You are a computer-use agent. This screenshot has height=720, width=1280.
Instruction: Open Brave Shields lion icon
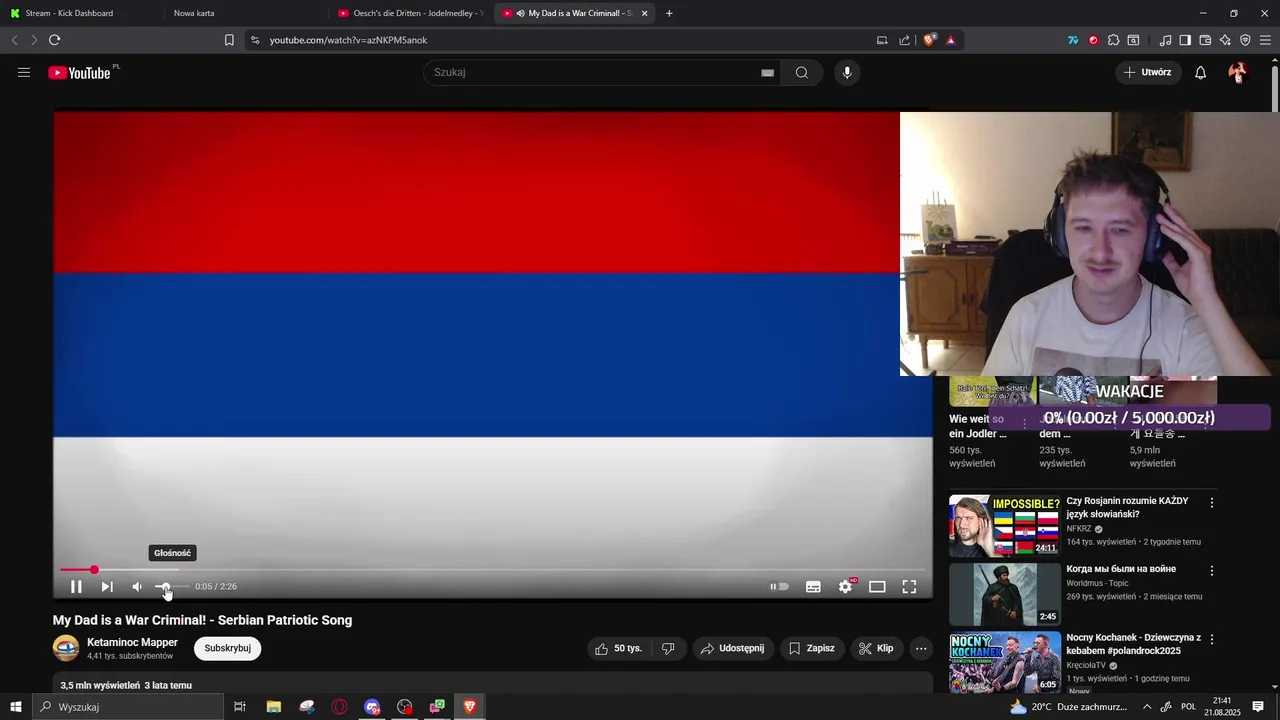pos(930,40)
